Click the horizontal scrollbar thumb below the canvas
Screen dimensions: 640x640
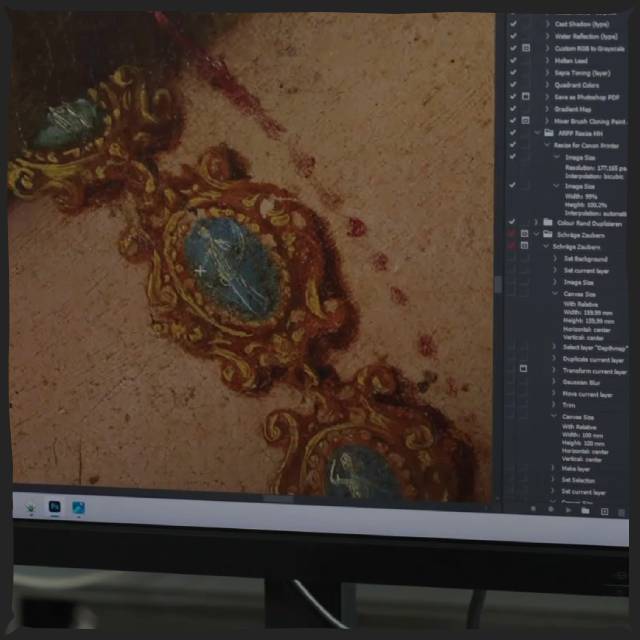(x=278, y=499)
